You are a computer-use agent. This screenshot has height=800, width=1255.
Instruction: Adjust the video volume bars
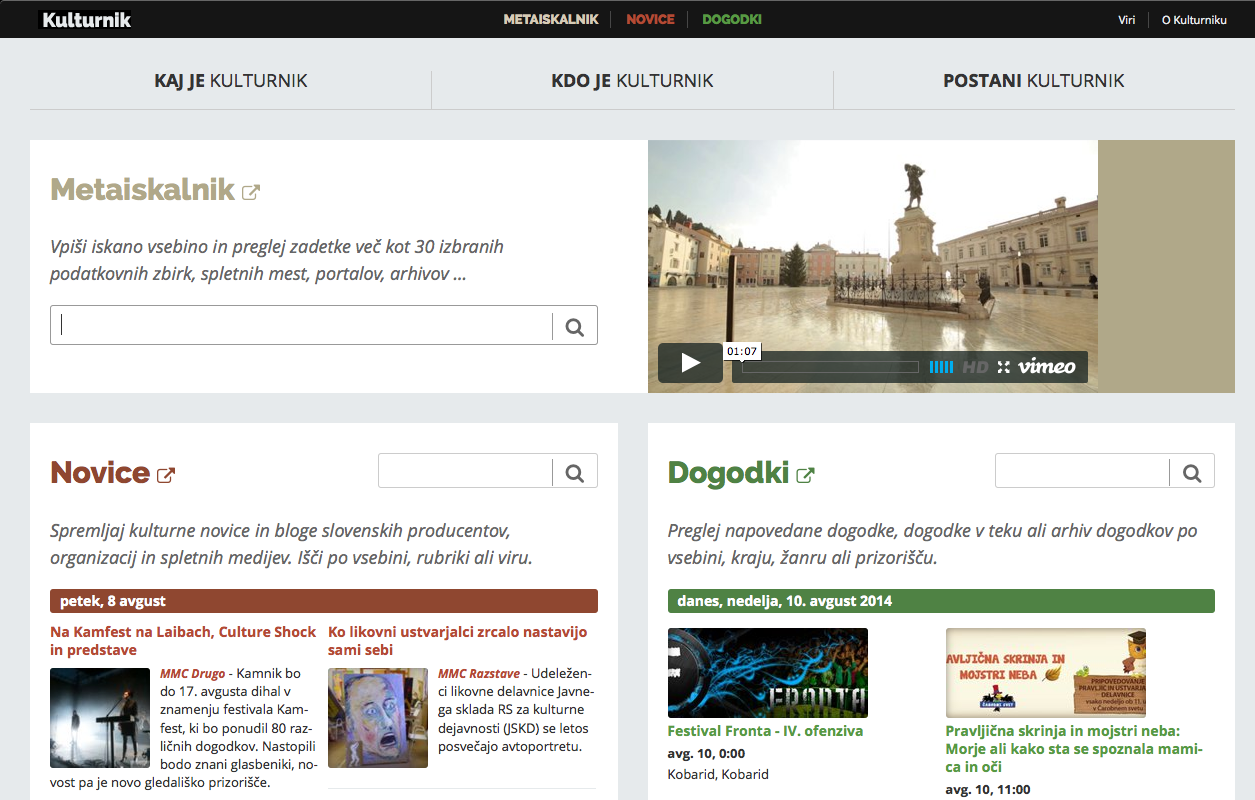pyautogui.click(x=941, y=367)
